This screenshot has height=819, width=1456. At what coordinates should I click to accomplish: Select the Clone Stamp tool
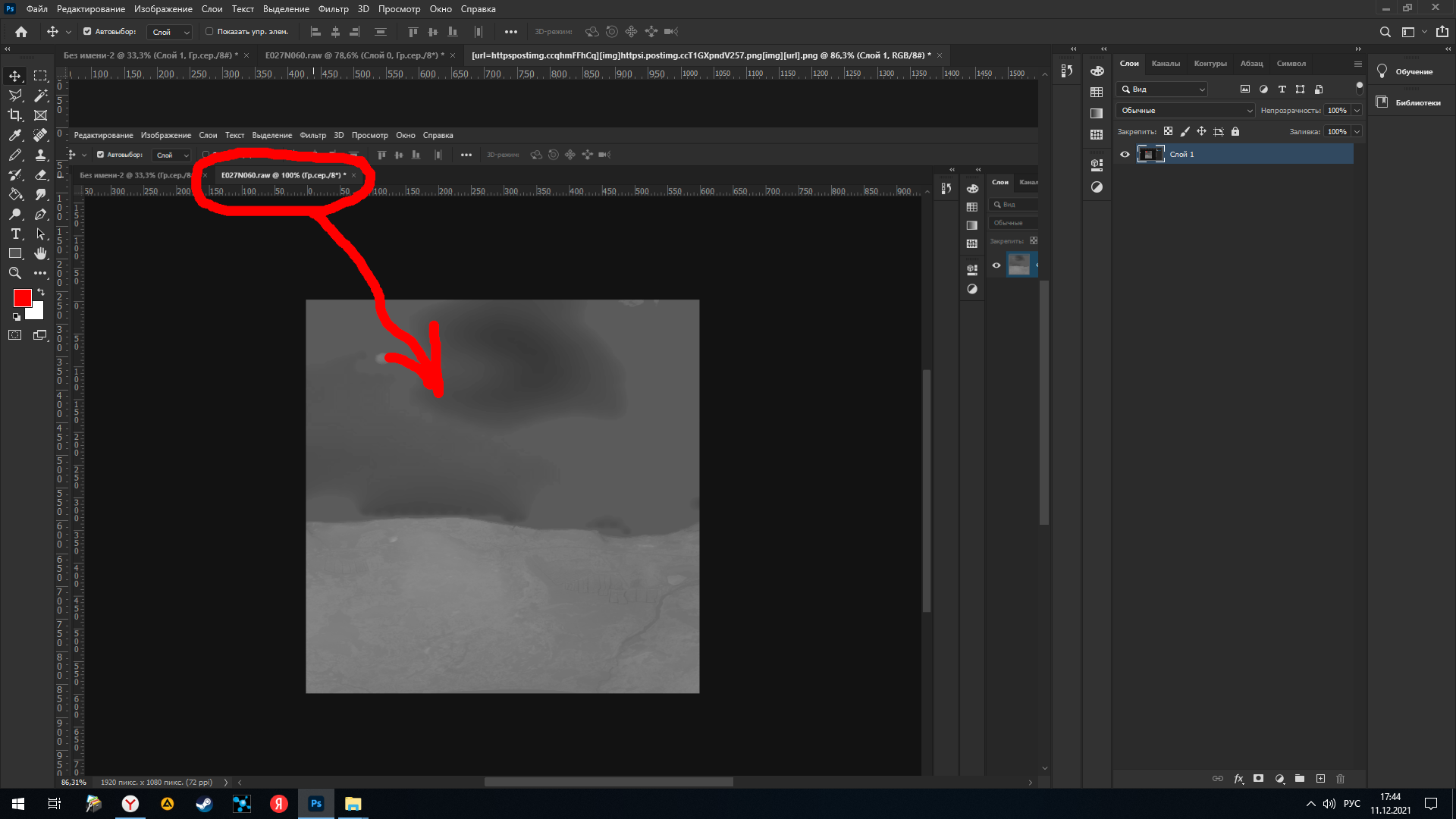tap(41, 155)
